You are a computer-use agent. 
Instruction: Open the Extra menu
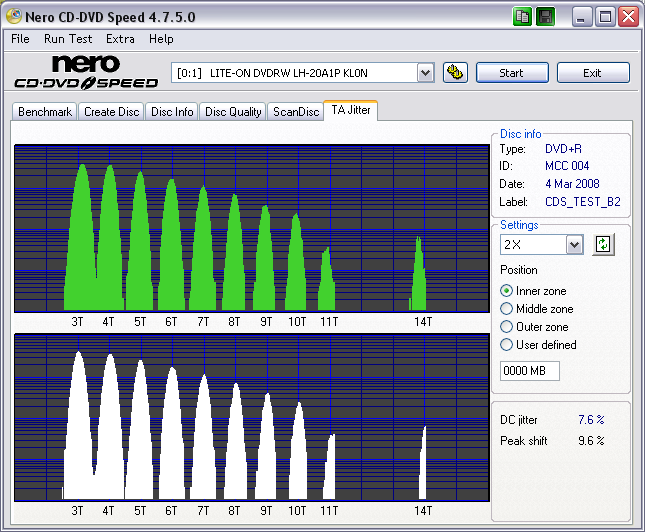click(x=120, y=39)
